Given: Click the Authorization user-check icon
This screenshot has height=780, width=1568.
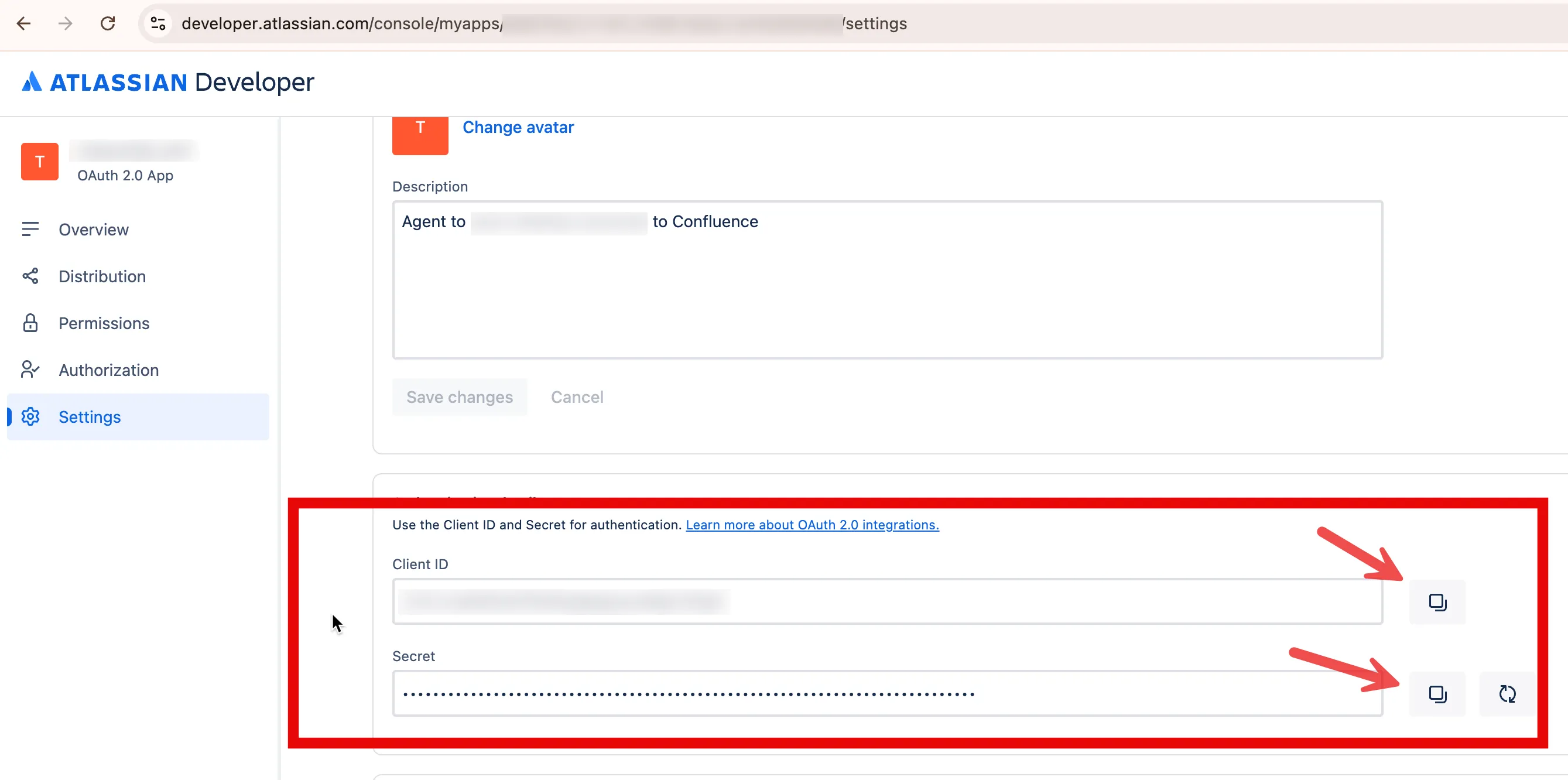Looking at the screenshot, I should coord(30,370).
